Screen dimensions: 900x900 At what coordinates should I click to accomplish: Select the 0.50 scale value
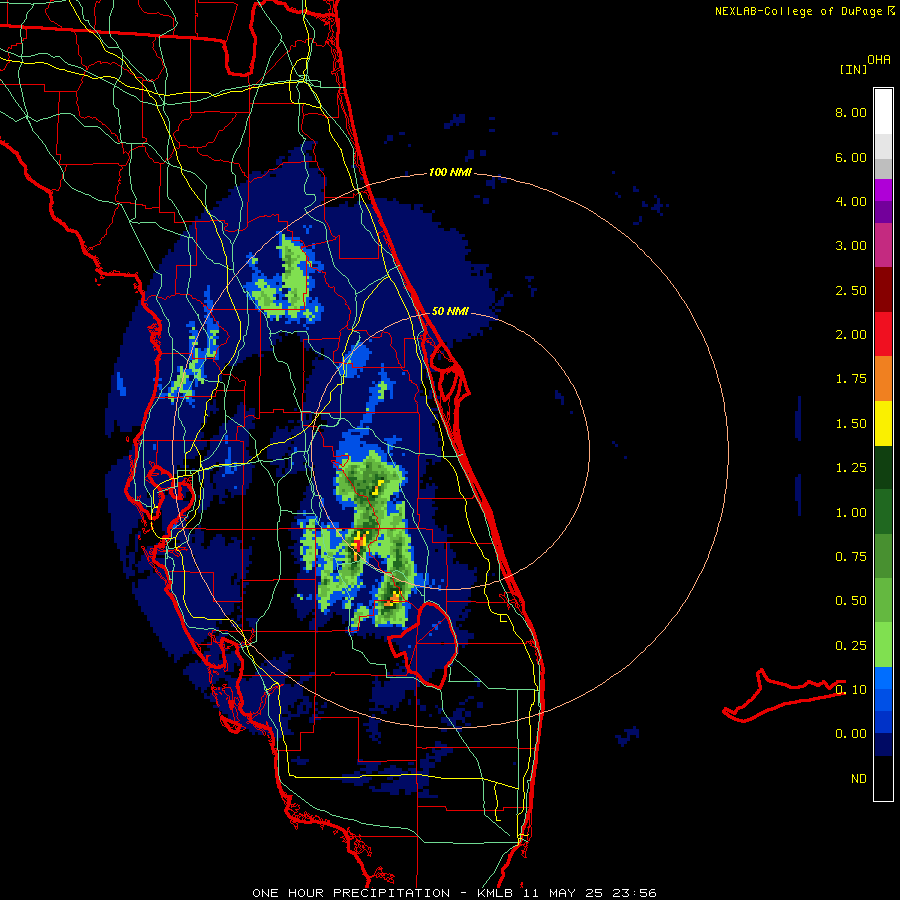coord(850,601)
